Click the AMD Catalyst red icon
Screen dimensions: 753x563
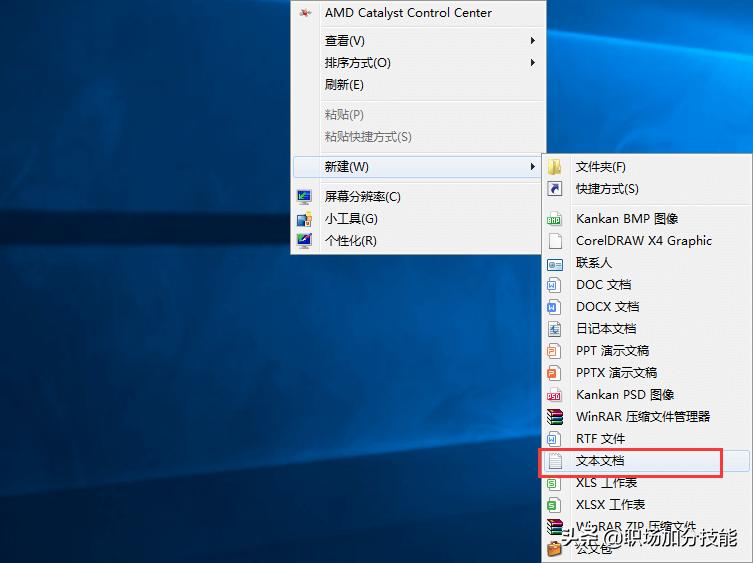[305, 13]
